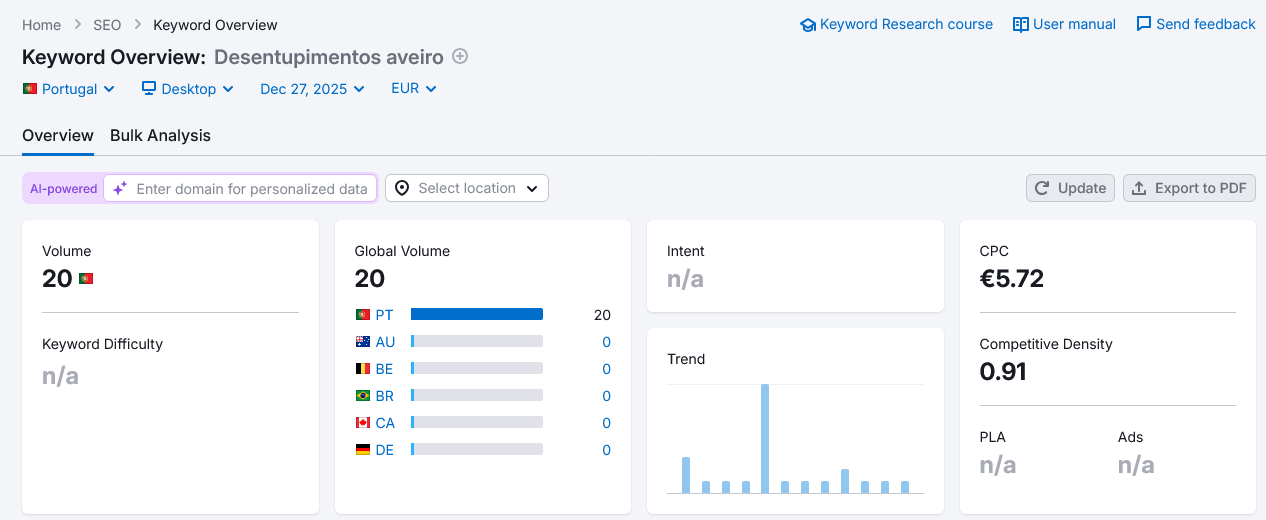Viewport: 1266px width, 520px height.
Task: Open the Dec 27, 2025 date picker
Action: [304, 89]
